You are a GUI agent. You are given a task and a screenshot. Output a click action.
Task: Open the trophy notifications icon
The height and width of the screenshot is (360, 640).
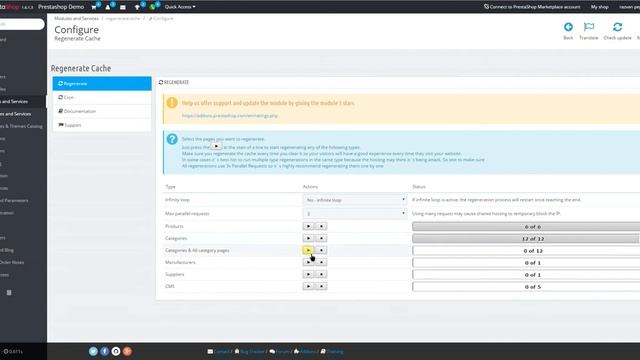pos(138,7)
